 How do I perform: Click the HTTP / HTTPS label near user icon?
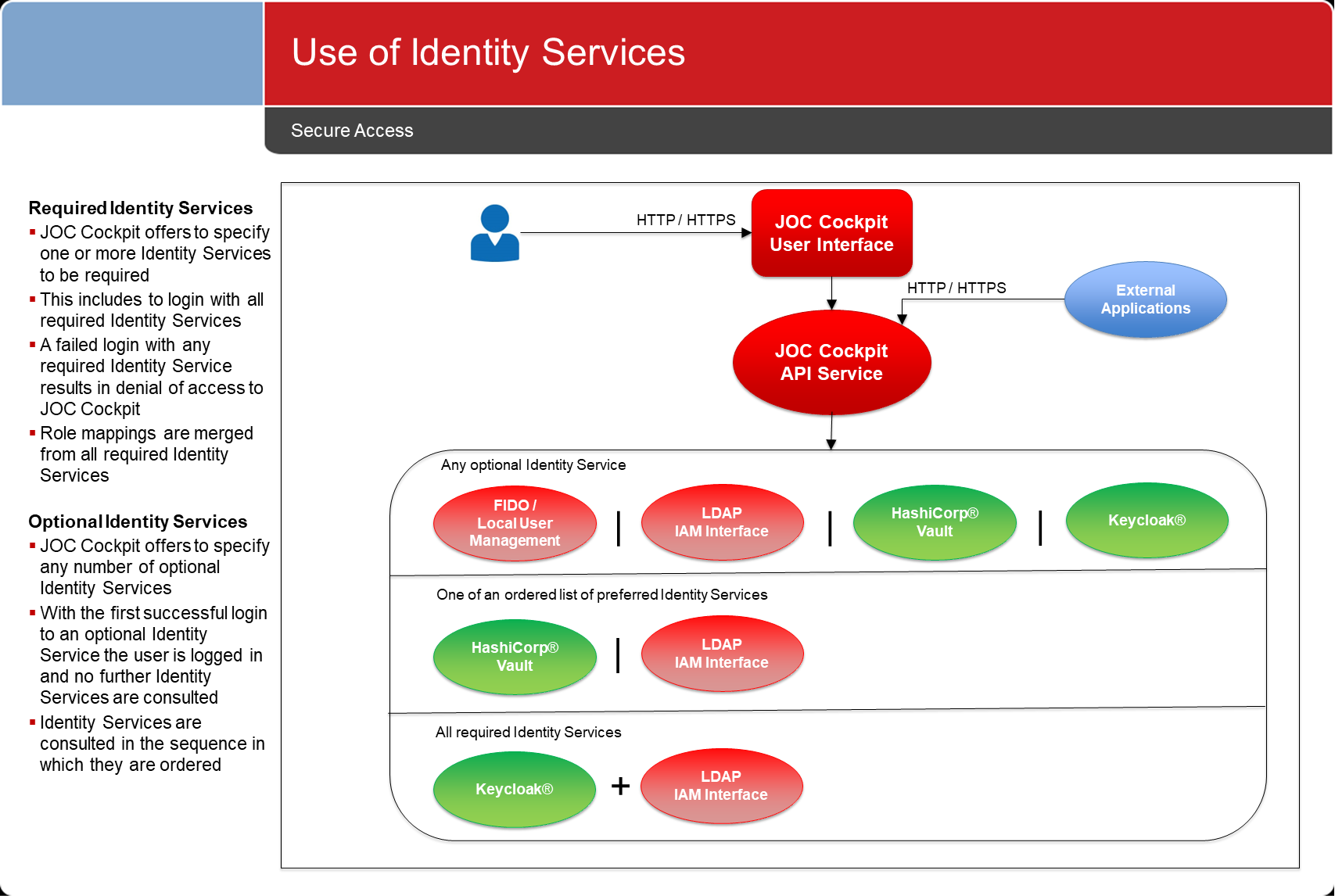click(686, 220)
